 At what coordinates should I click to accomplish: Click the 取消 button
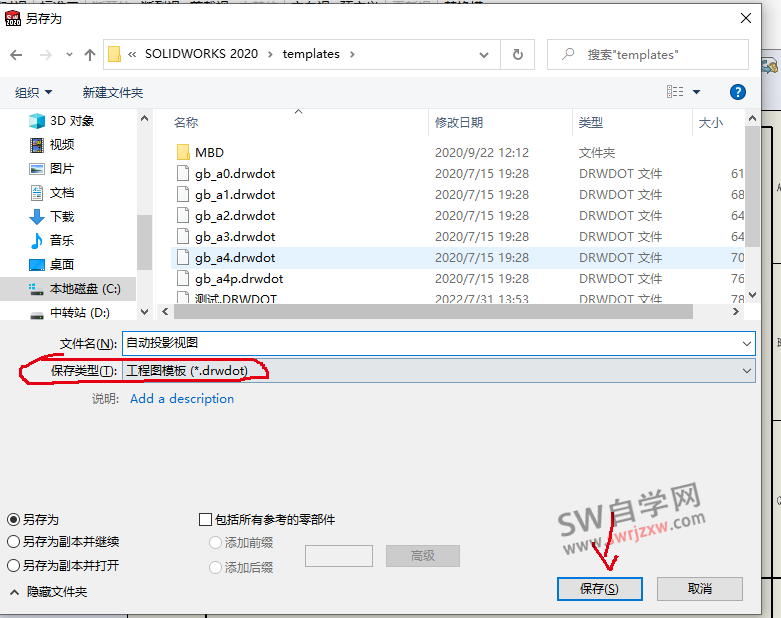click(699, 589)
